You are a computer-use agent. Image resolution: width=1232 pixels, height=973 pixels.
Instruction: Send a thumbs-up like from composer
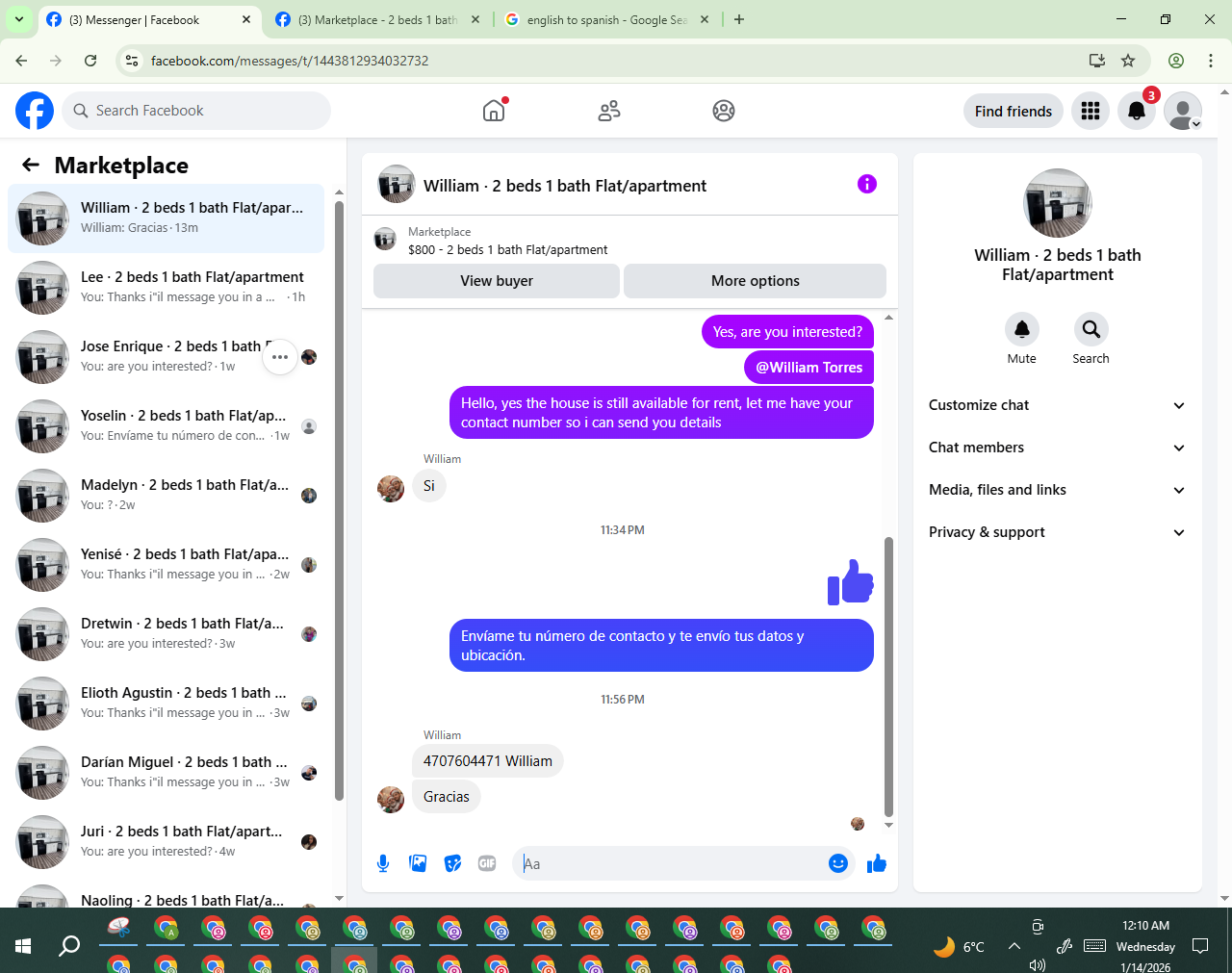[x=876, y=863]
